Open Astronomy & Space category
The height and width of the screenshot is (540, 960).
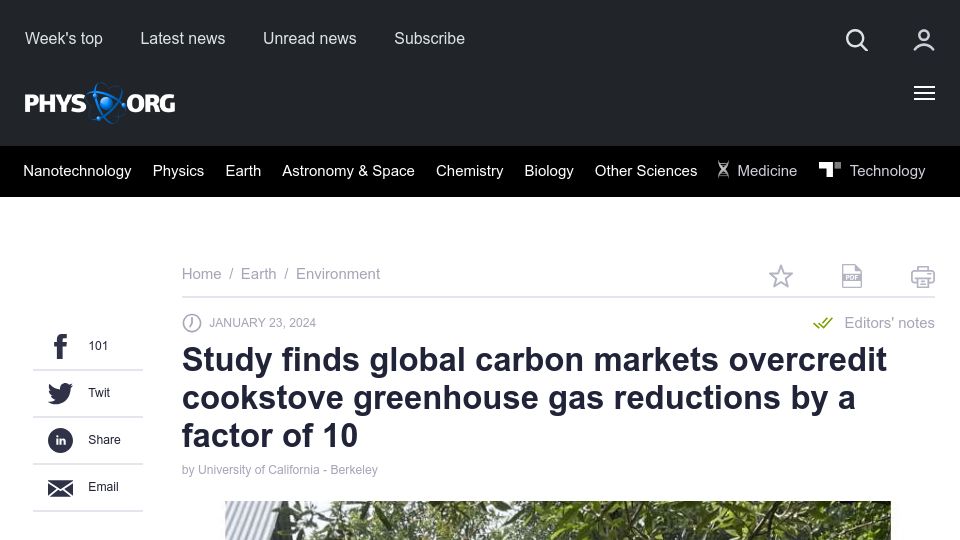[x=348, y=171]
